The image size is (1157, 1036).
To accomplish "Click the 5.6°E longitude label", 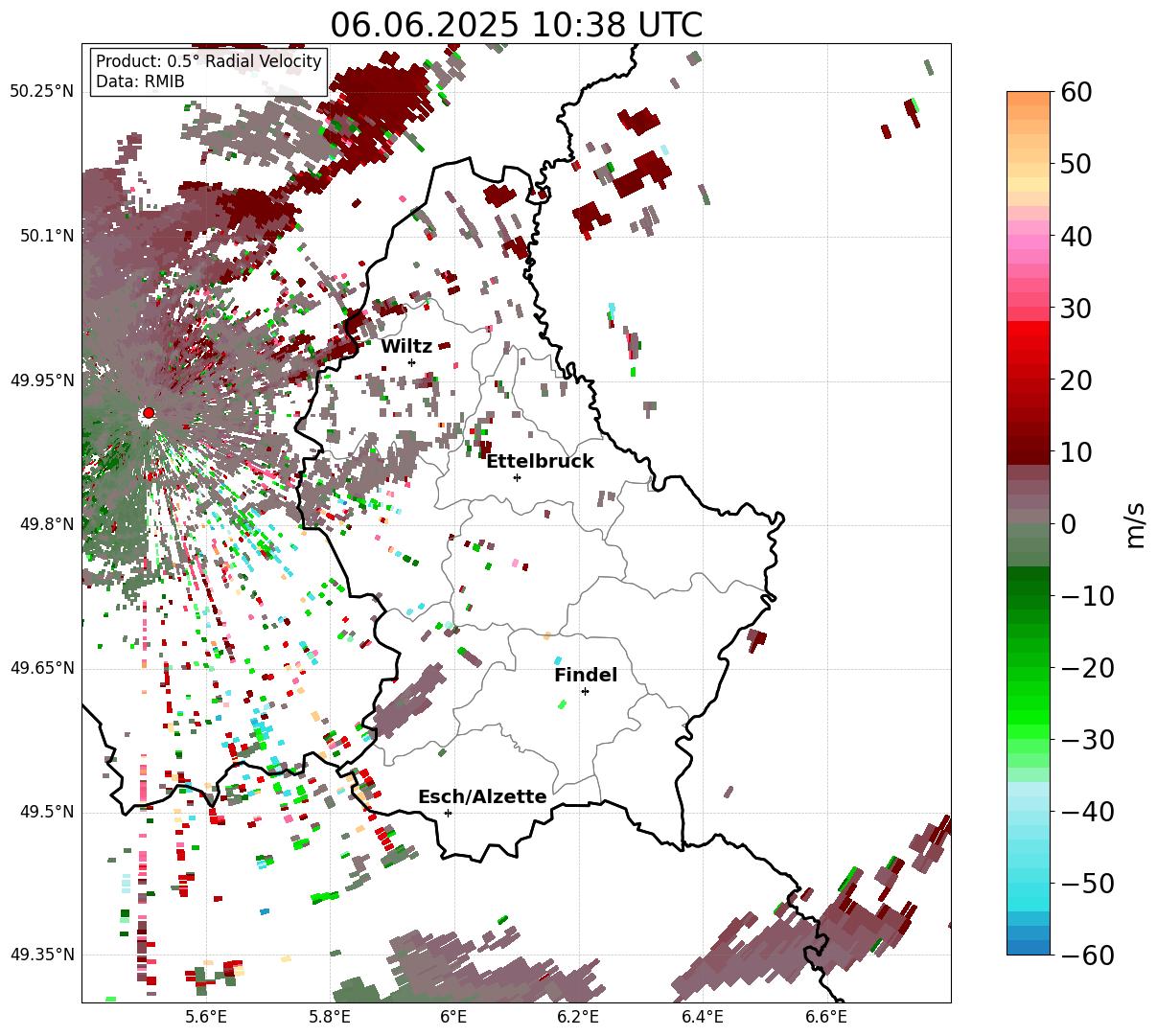I will click(x=206, y=1017).
